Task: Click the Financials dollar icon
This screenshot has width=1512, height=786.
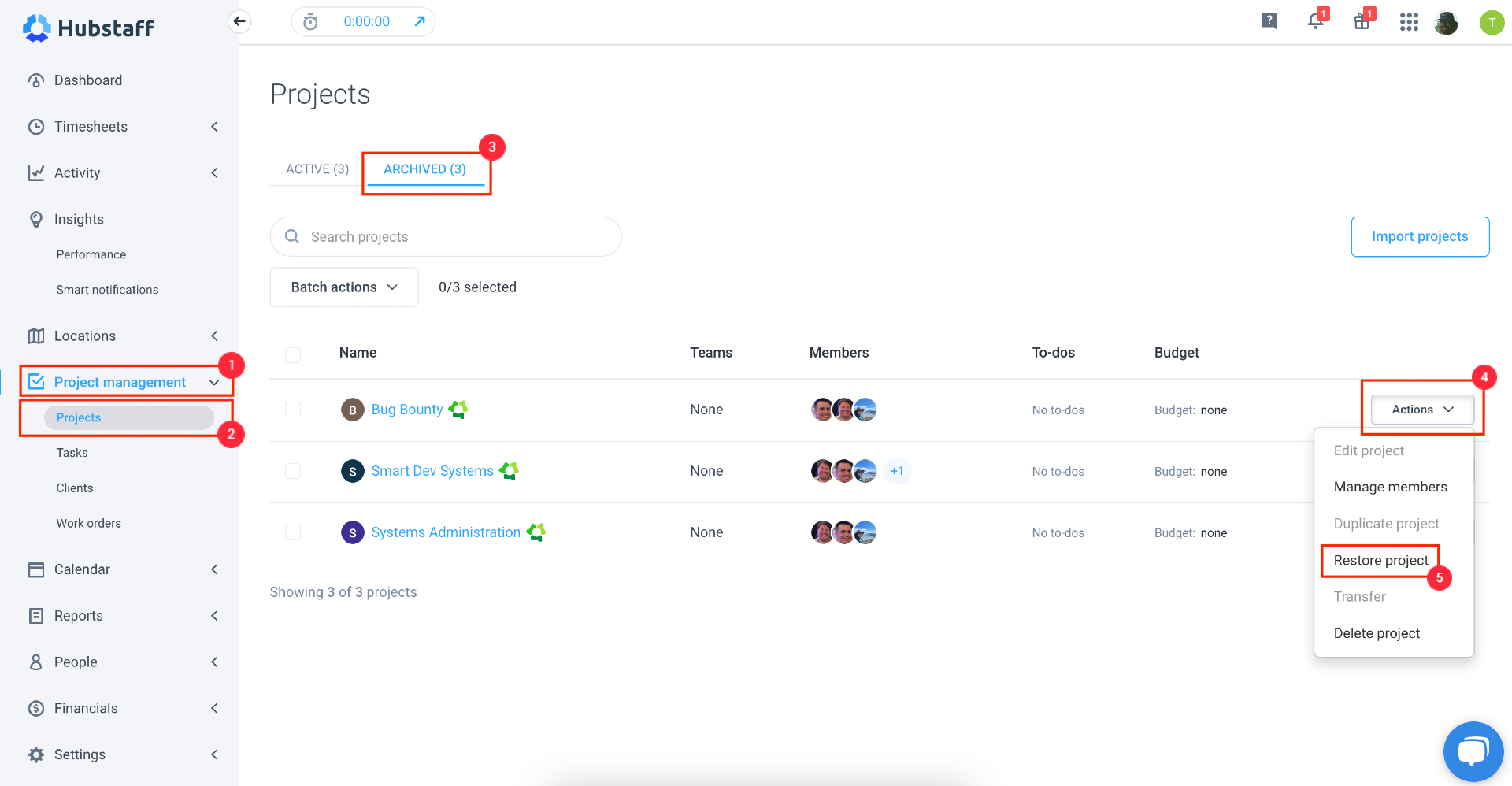Action: coord(36,708)
